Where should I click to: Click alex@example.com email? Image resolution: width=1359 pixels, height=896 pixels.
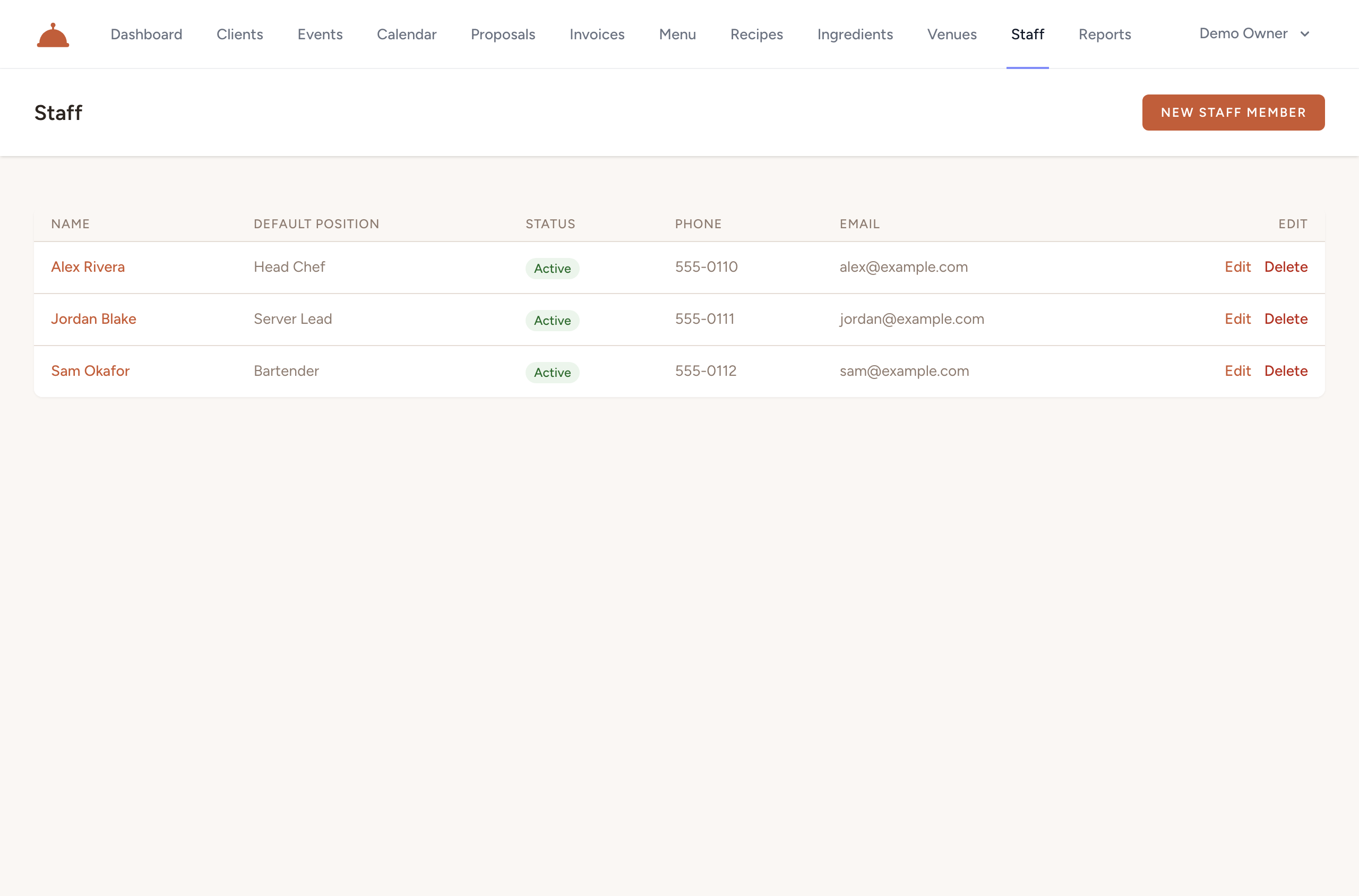904,267
